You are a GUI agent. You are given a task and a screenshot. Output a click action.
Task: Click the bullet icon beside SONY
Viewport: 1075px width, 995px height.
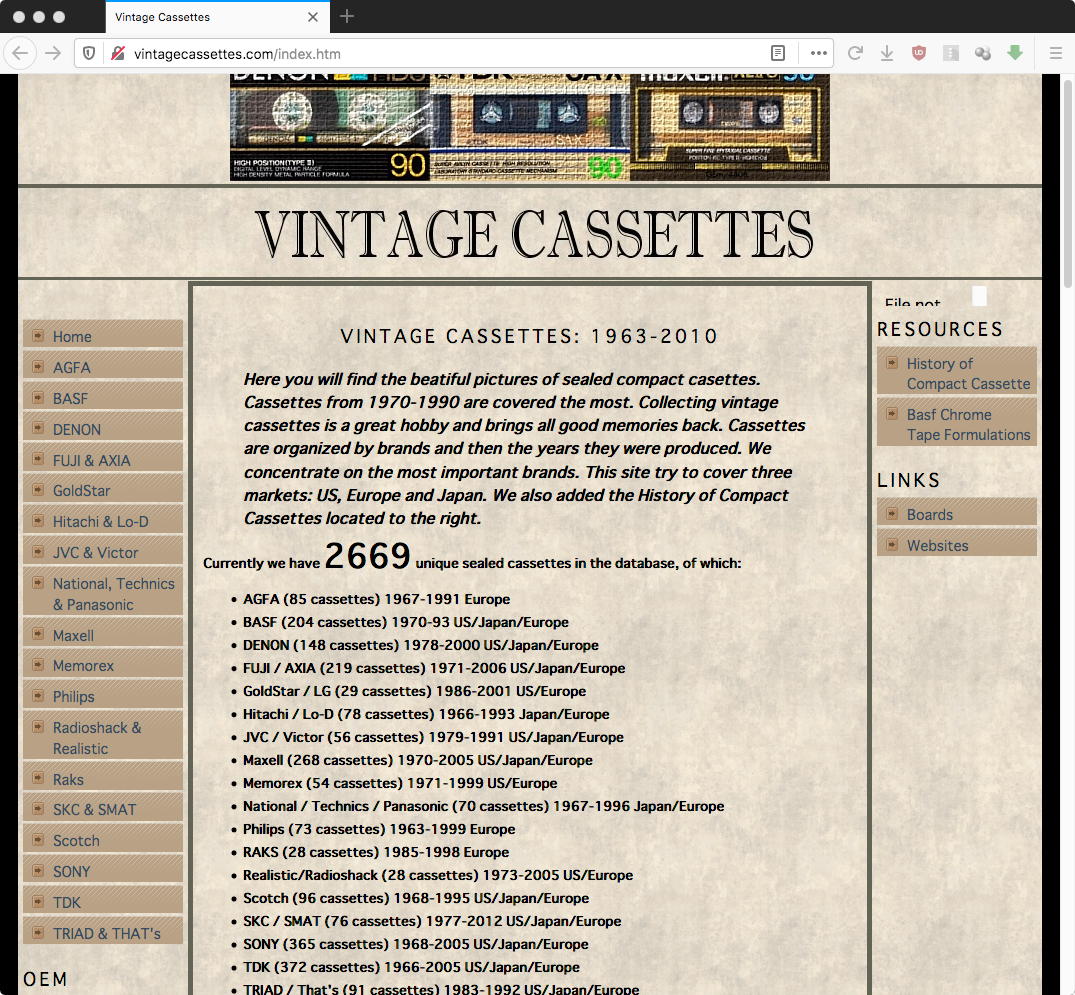coord(38,870)
